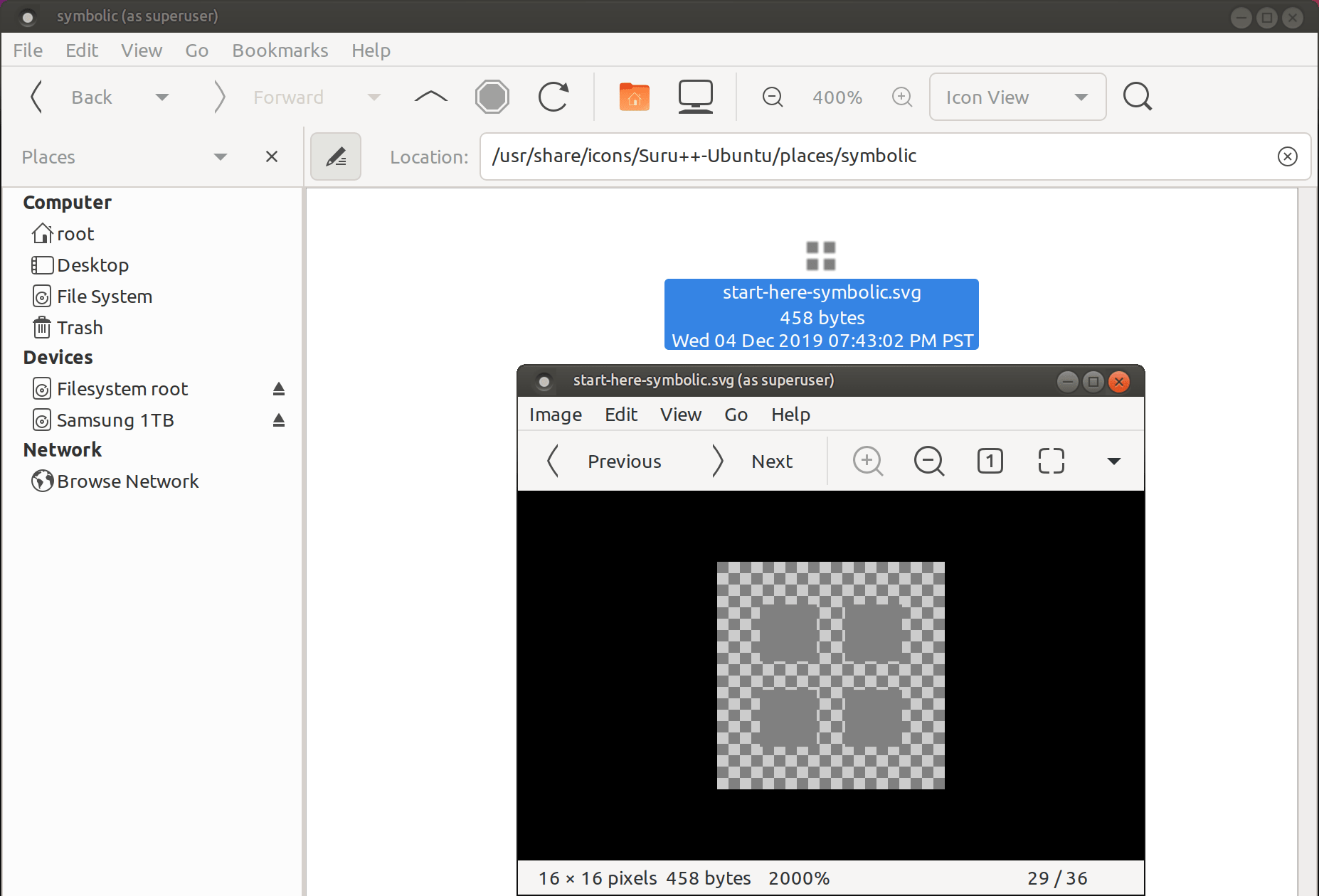1319x896 pixels.
Task: Eject Filesystem root device
Action: pyautogui.click(x=279, y=389)
